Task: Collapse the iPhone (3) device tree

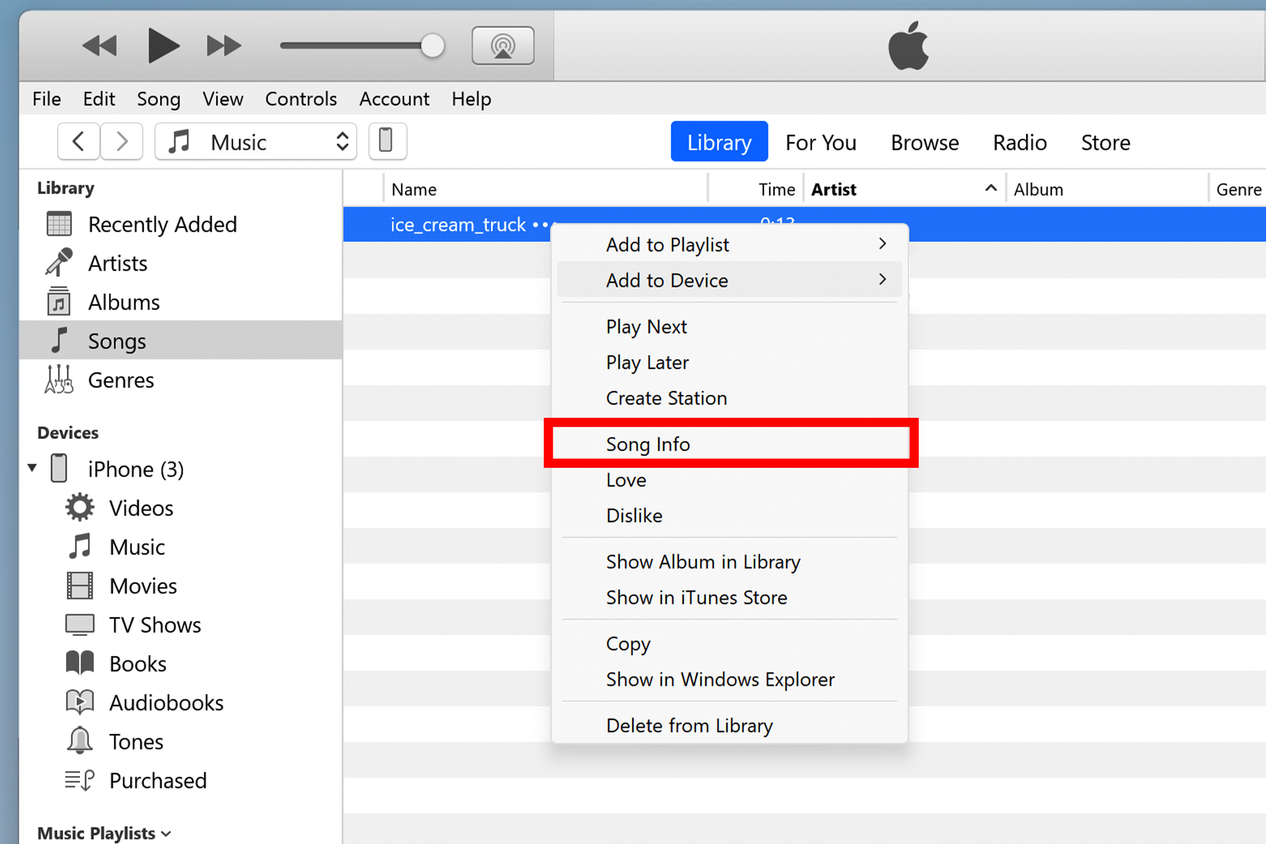Action: pyautogui.click(x=32, y=468)
